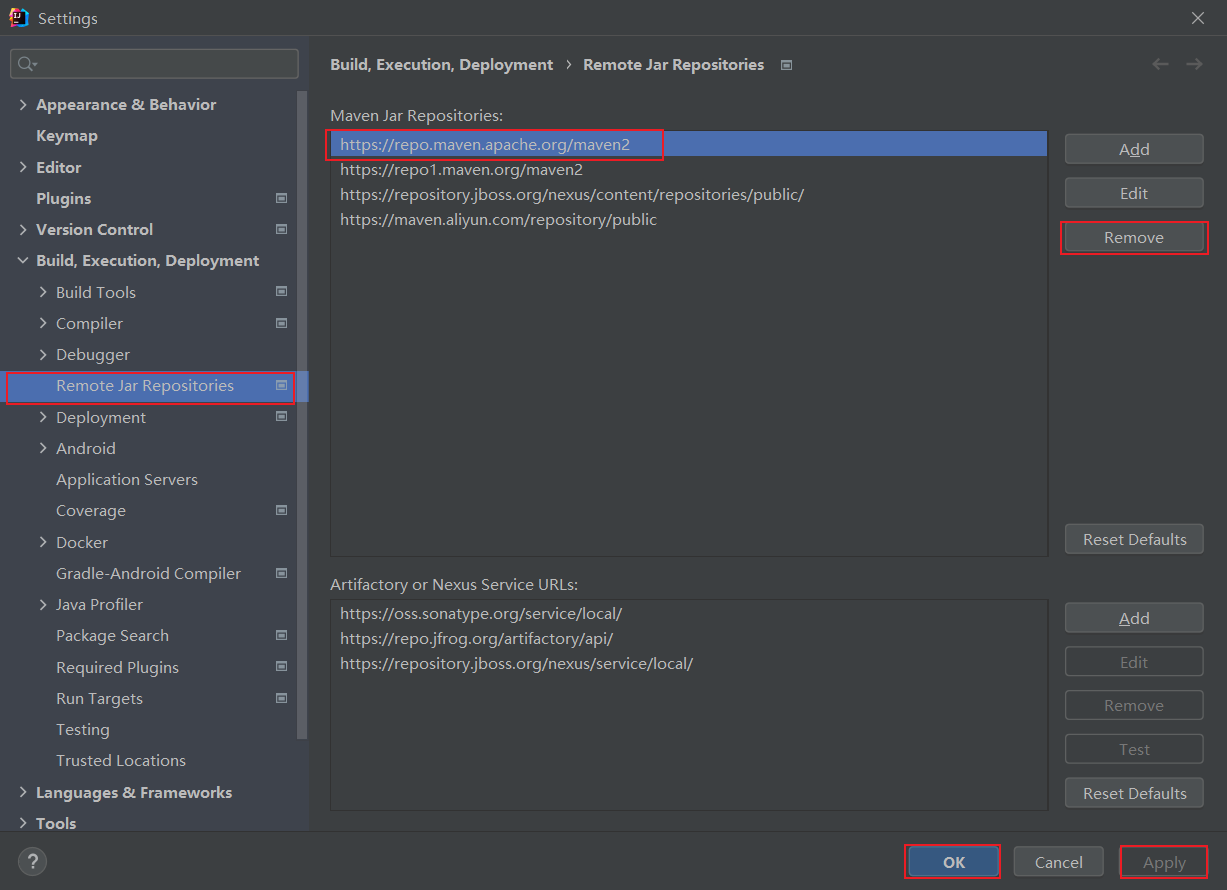Click the indicator icon beside Package Search
Image resolution: width=1227 pixels, height=890 pixels.
[x=281, y=635]
